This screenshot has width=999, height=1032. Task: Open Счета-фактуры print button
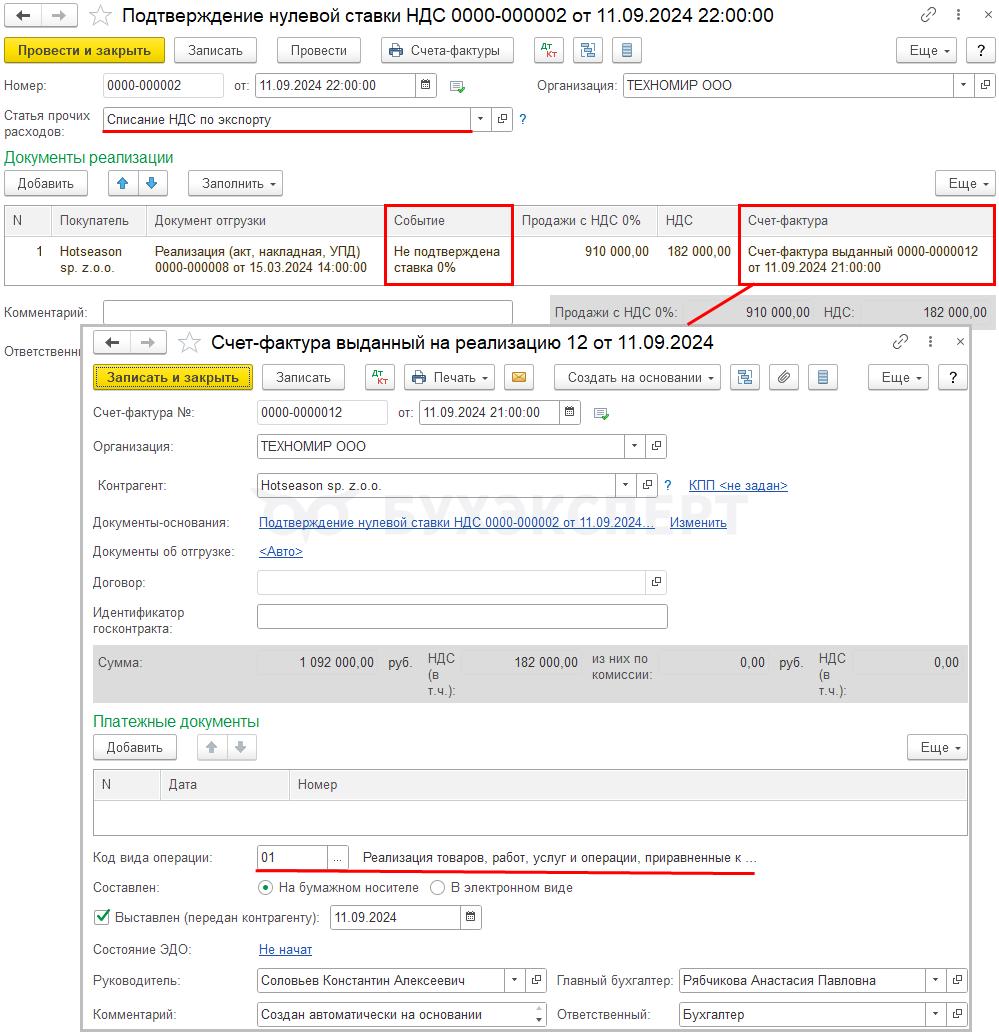pyautogui.click(x=447, y=50)
